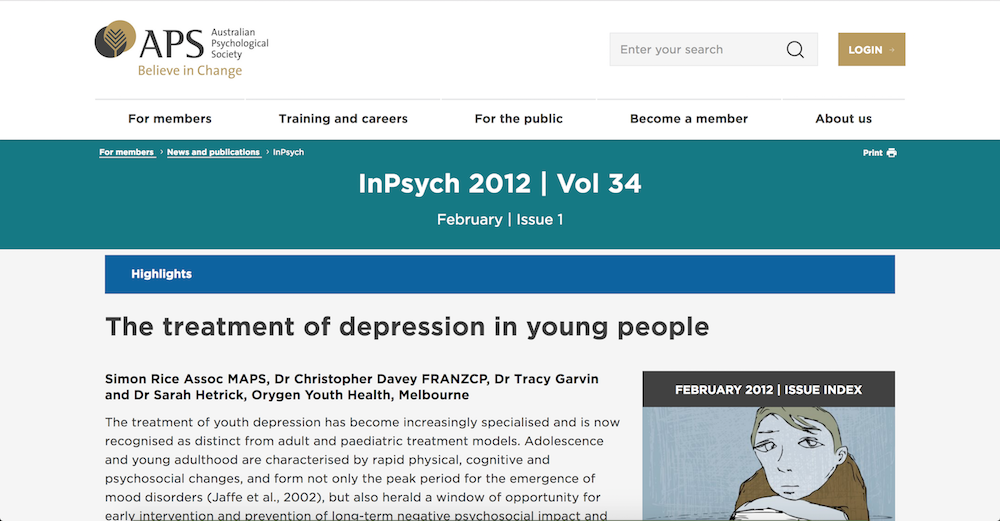This screenshot has height=521, width=1000.
Task: Open the 'For members' main navigation menu
Action: coord(170,119)
